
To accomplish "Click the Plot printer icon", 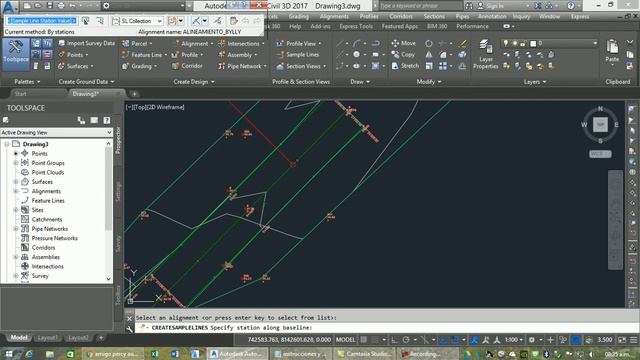I will tap(61, 6).
